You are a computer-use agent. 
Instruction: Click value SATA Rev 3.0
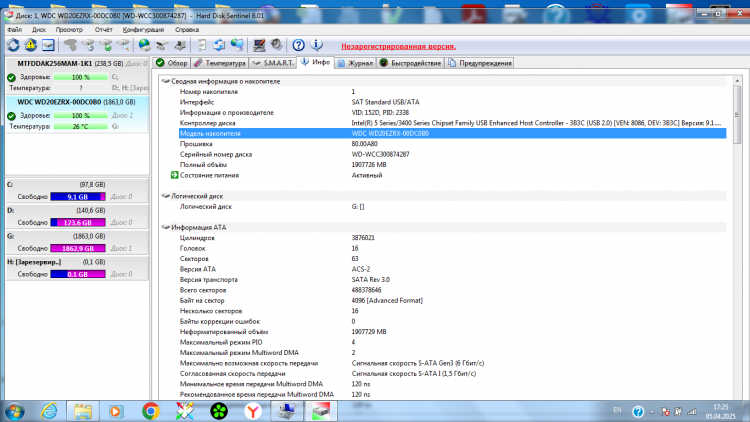coord(371,279)
